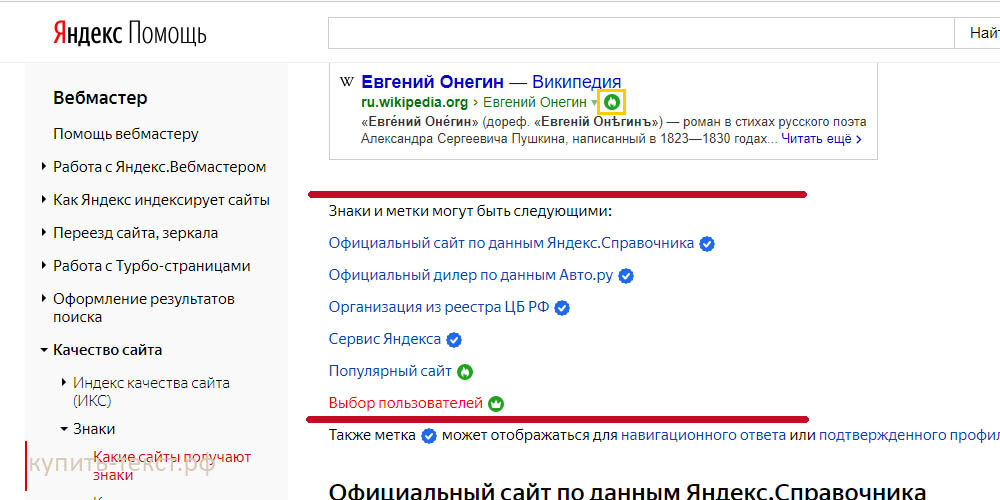This screenshot has width=1000, height=500.
Task: Open the Выбор пользователей link
Action: [406, 403]
